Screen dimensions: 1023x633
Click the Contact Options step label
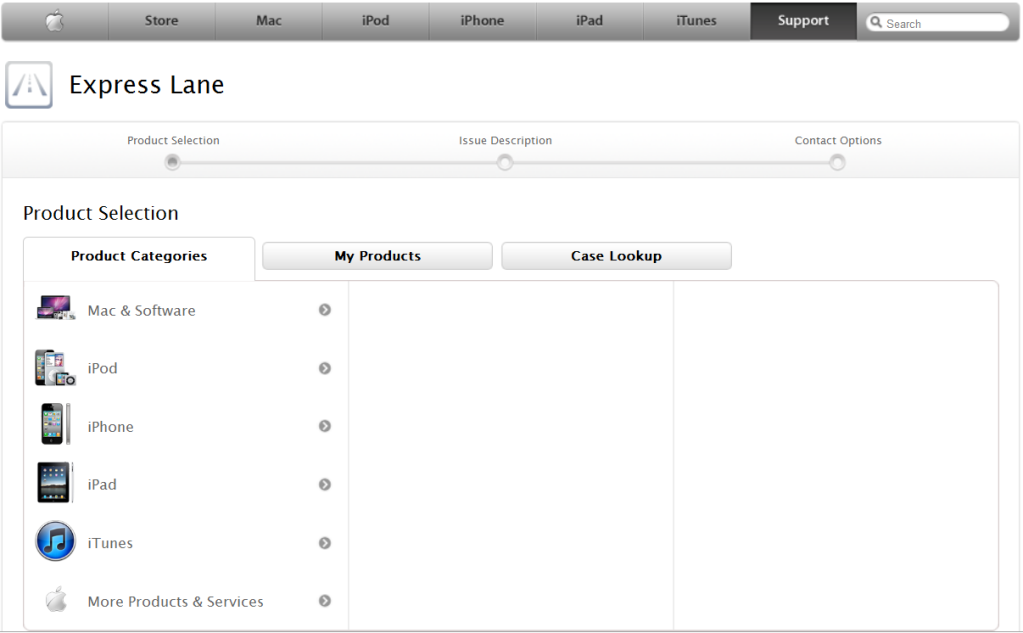tap(838, 140)
